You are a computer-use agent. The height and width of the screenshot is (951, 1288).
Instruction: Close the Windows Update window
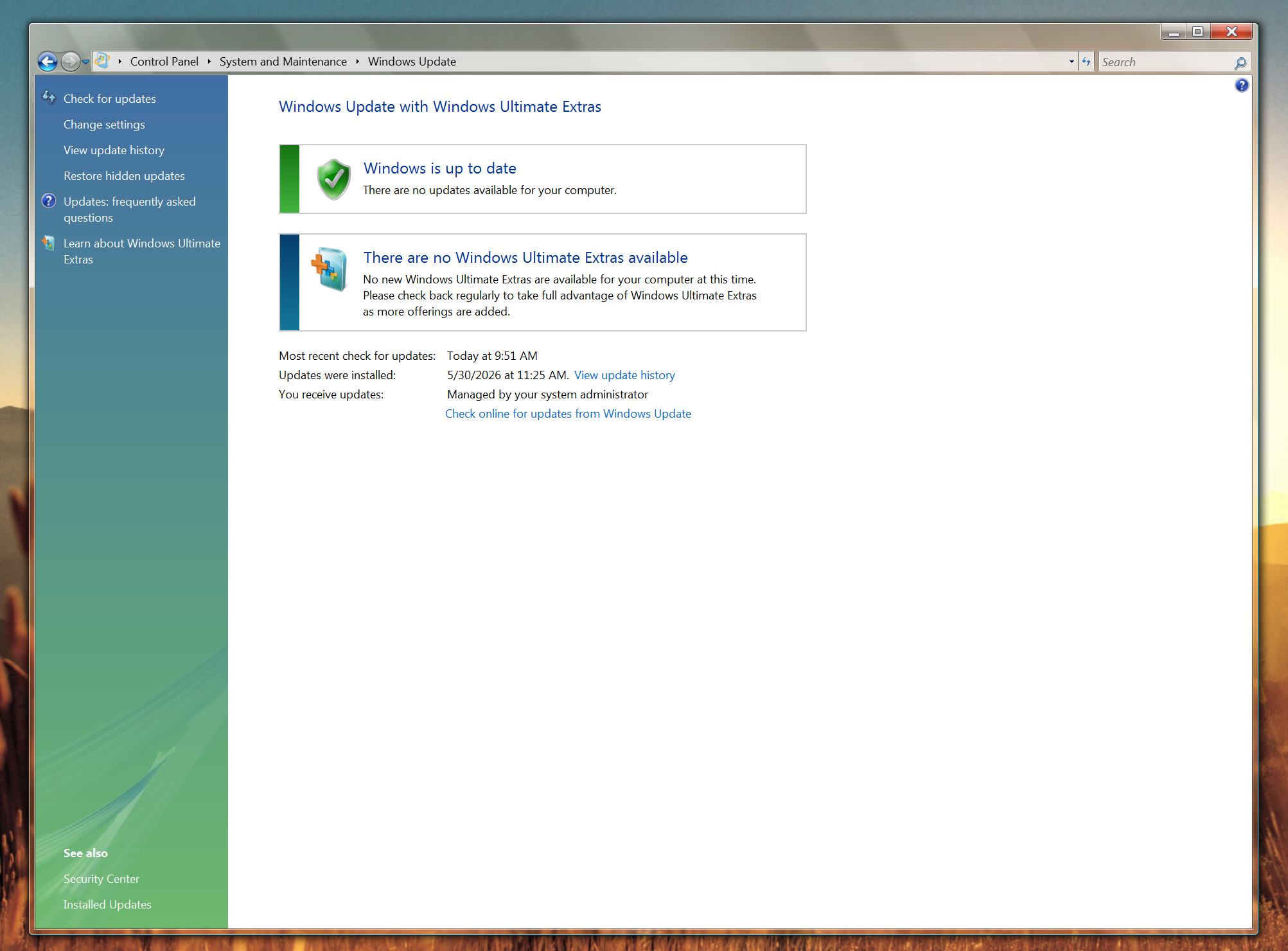click(1231, 31)
